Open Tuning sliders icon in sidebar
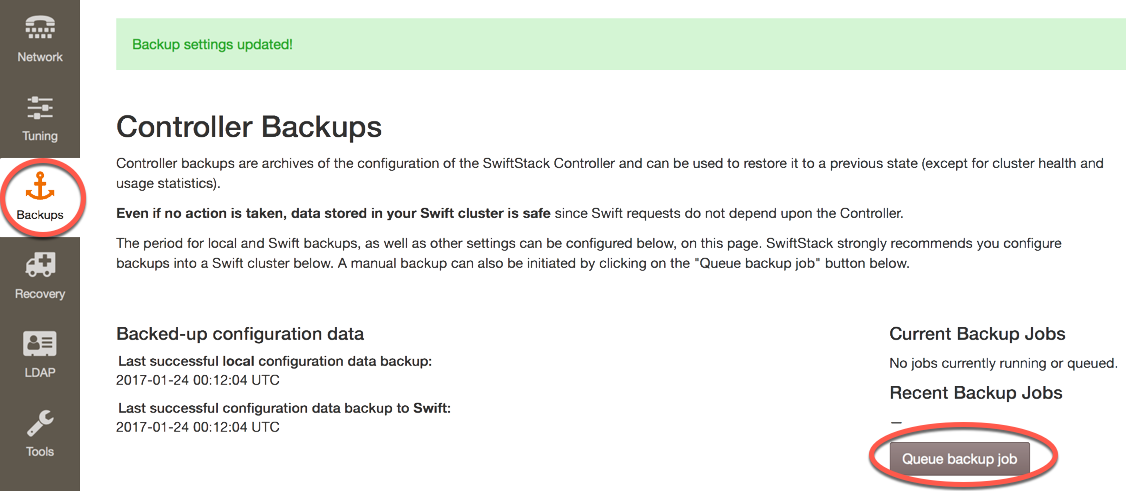 coord(39,108)
